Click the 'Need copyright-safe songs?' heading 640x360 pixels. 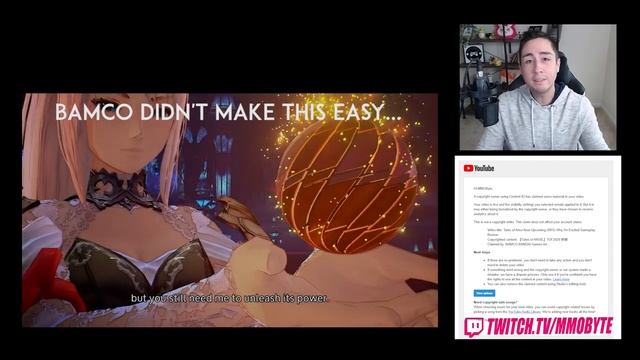[495, 302]
